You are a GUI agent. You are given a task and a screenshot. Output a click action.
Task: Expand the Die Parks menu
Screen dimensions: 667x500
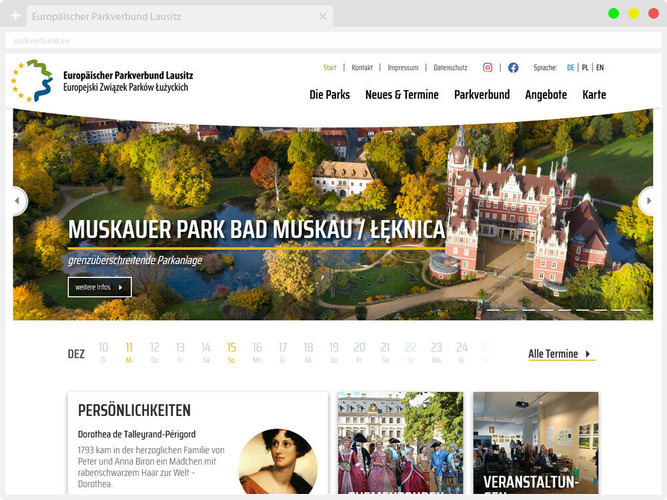(x=329, y=95)
